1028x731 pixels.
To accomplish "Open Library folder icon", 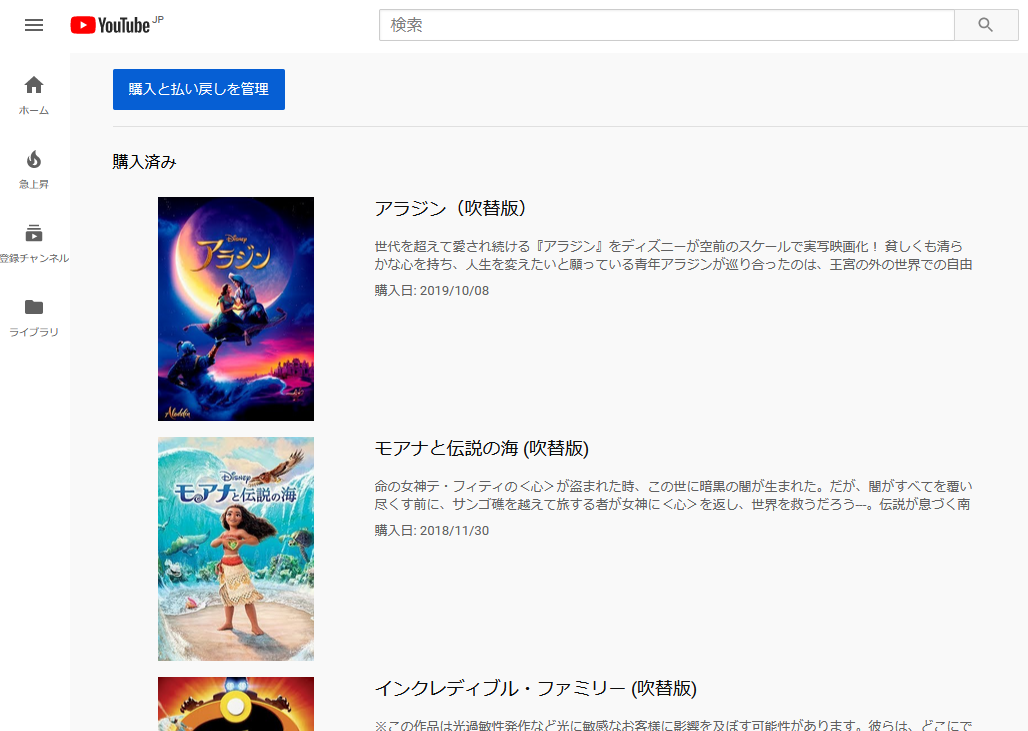I will [34, 307].
